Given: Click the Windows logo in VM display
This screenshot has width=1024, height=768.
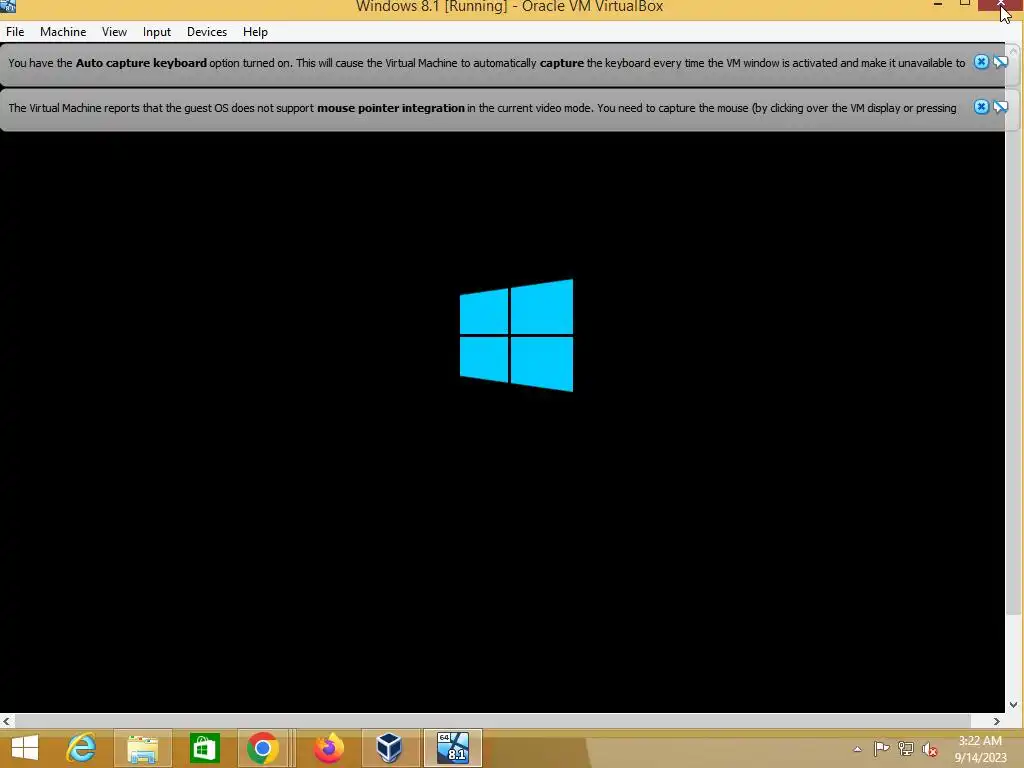Looking at the screenshot, I should 517,336.
